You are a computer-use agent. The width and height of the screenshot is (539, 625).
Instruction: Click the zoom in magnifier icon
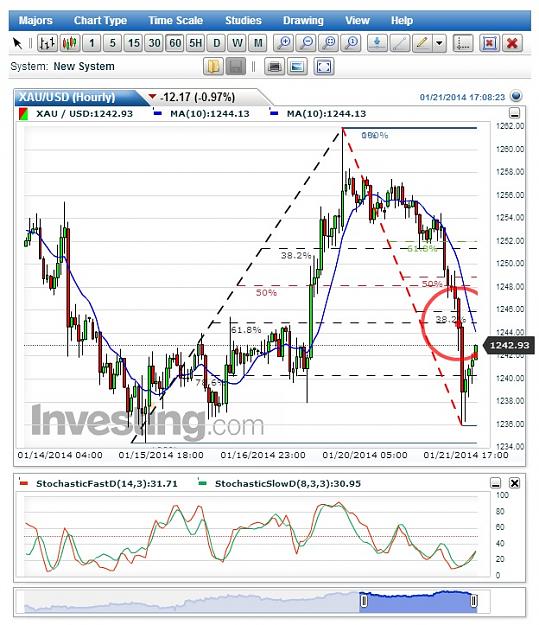283,43
